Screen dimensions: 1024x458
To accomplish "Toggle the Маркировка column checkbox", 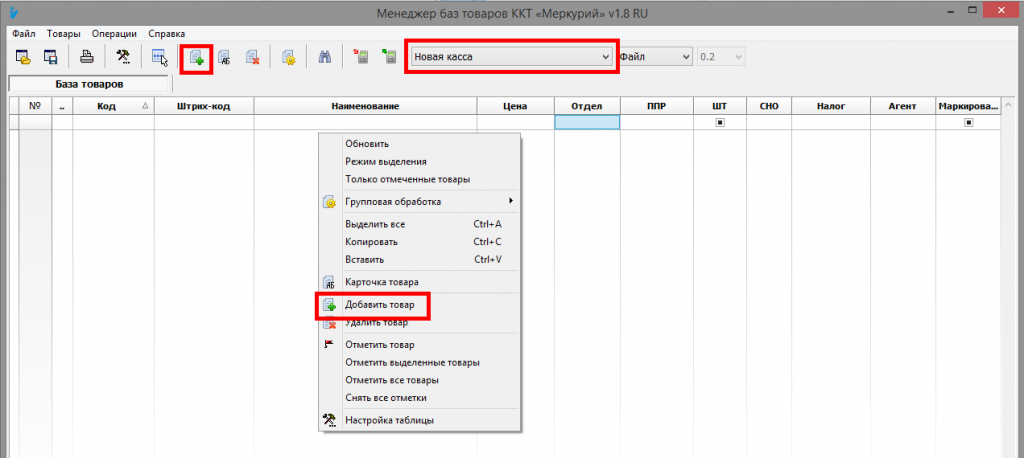I will pyautogui.click(x=968, y=122).
